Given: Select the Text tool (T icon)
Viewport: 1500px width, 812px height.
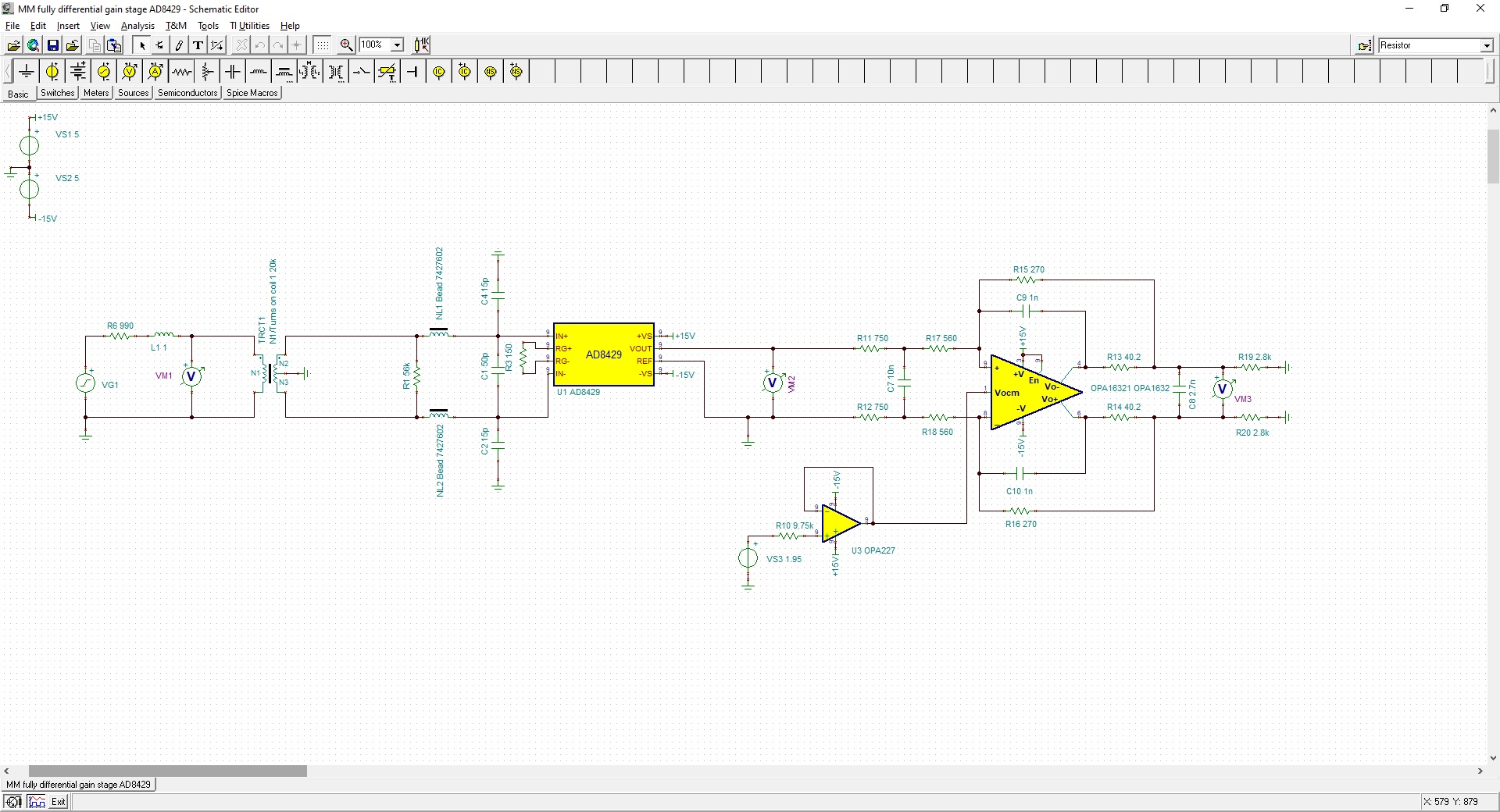Looking at the screenshot, I should (198, 45).
